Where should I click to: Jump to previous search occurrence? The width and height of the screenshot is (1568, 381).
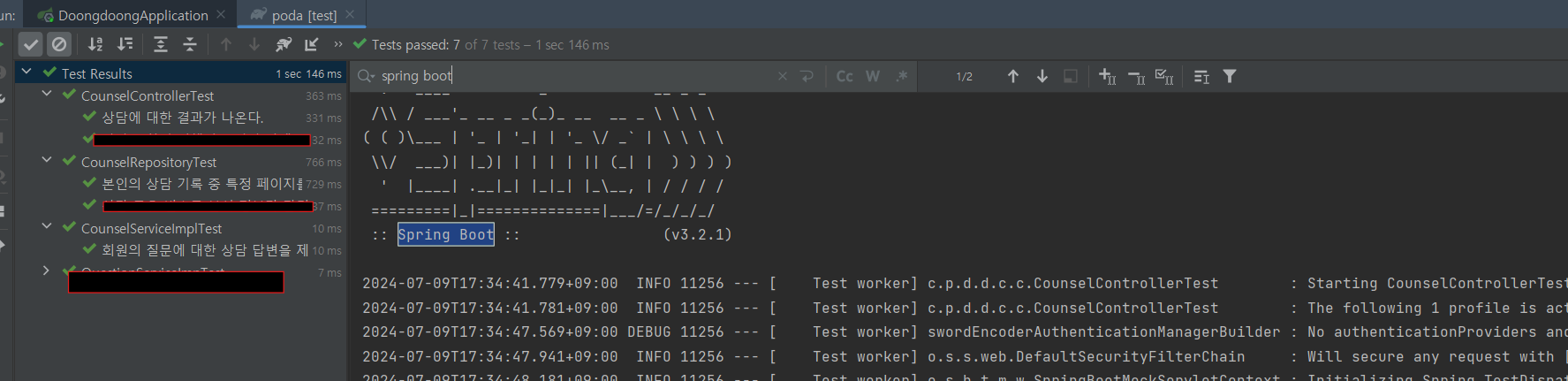[1013, 76]
